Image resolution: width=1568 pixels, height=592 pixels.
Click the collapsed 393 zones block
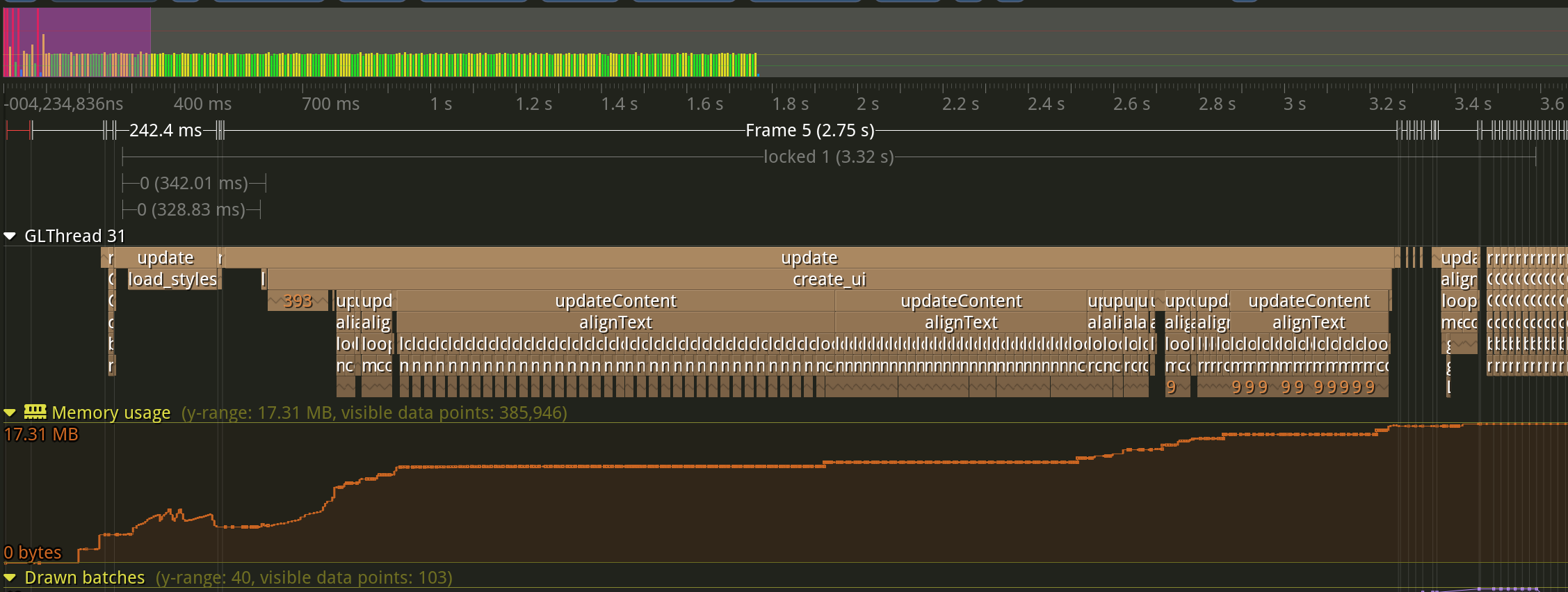(298, 301)
